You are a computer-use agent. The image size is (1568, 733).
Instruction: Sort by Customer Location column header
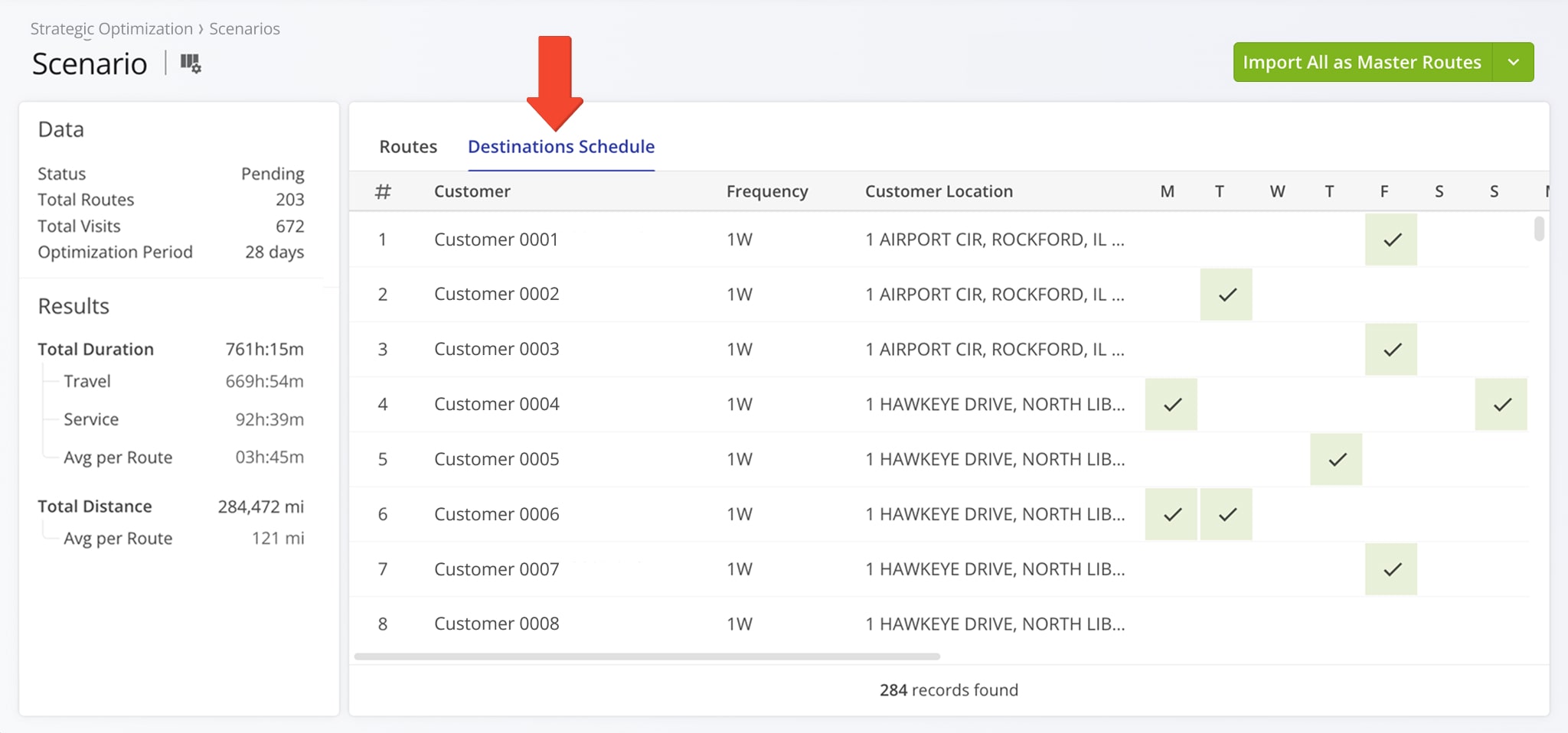point(939,191)
